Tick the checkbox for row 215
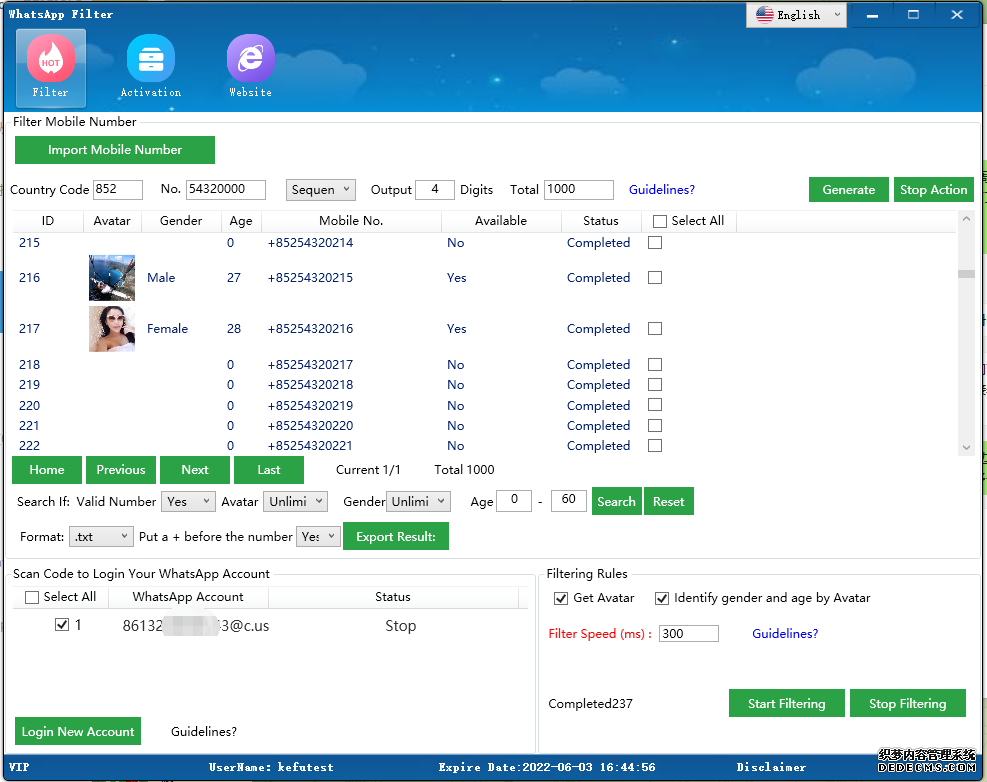Viewport: 987px width, 782px height. click(x=655, y=243)
